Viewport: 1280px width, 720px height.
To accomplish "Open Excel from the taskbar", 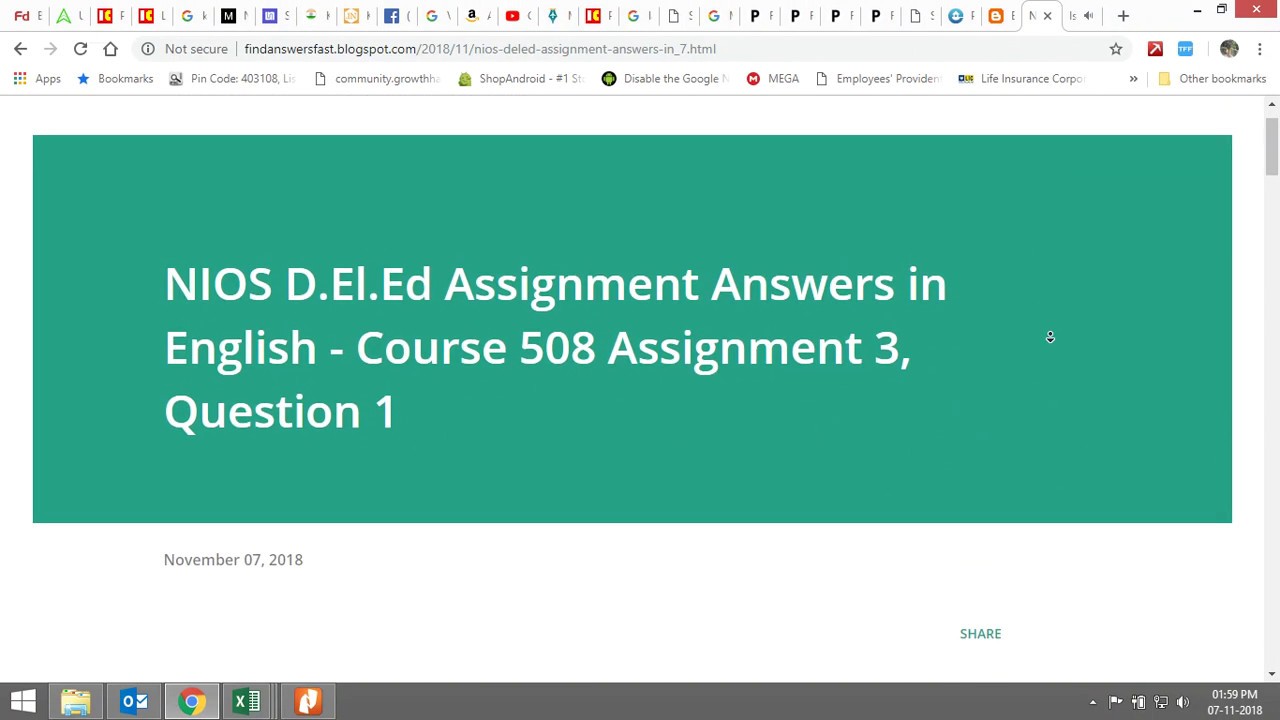I will [x=246, y=702].
